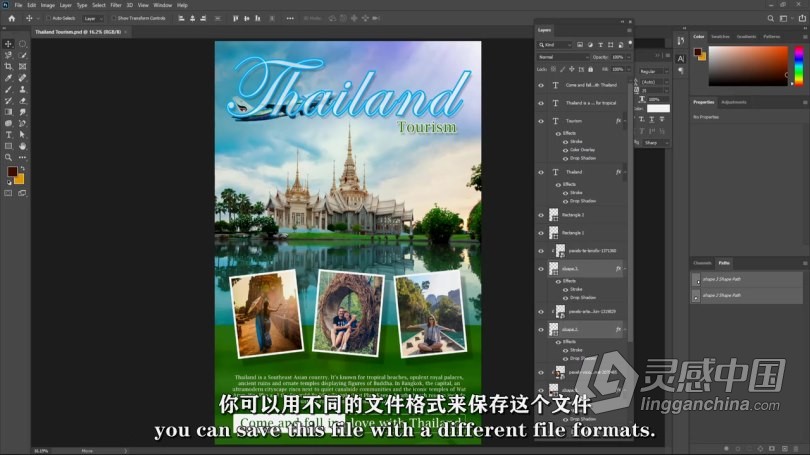Open the File menu
This screenshot has width=810, height=455.
tap(18, 5)
